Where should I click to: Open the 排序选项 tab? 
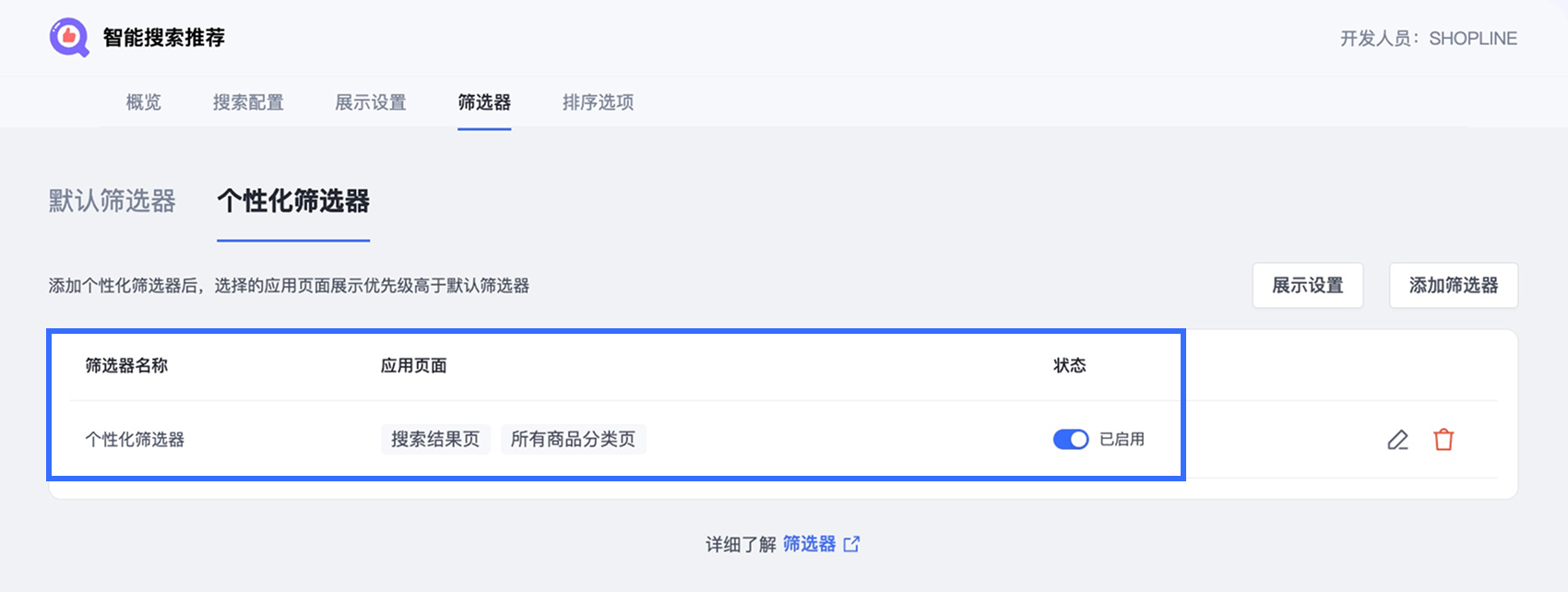click(x=598, y=102)
